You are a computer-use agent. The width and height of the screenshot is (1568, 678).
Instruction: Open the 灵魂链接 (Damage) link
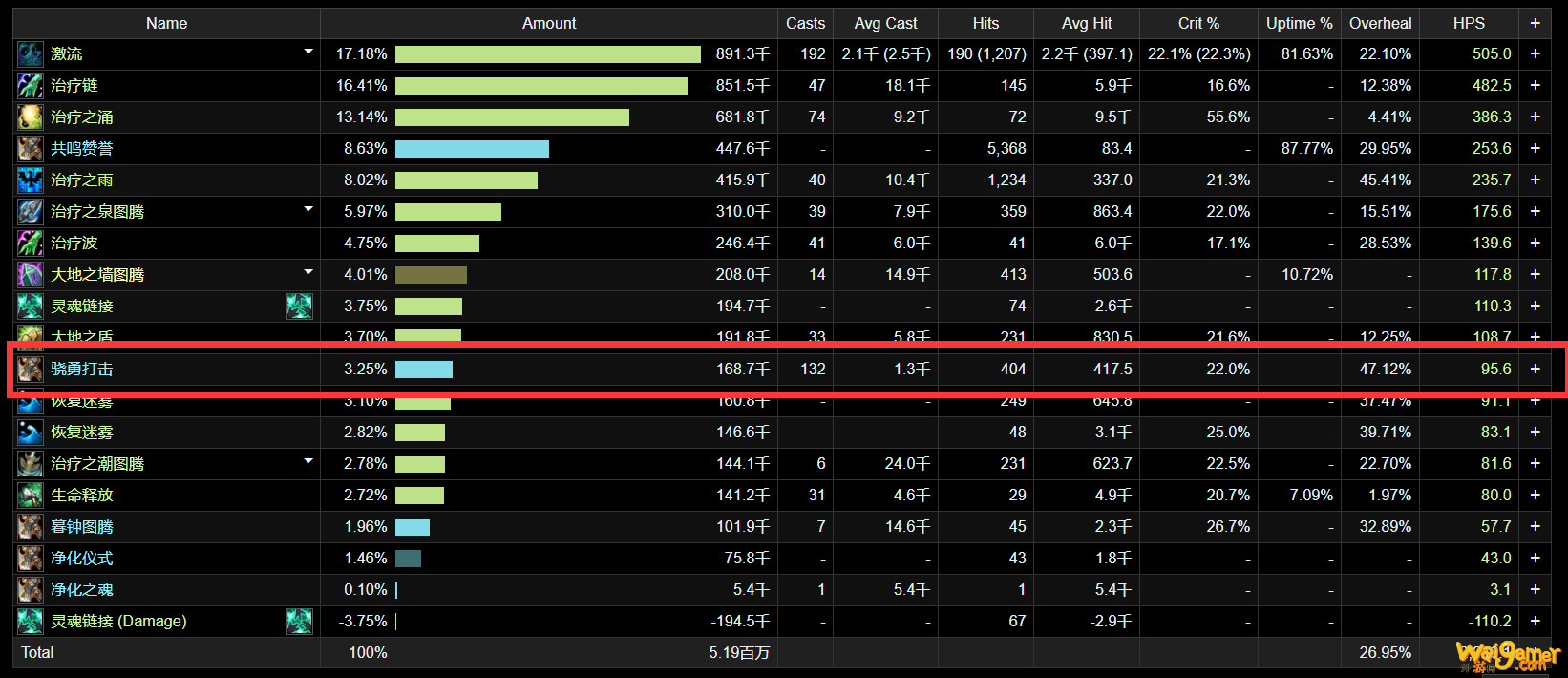(x=118, y=622)
